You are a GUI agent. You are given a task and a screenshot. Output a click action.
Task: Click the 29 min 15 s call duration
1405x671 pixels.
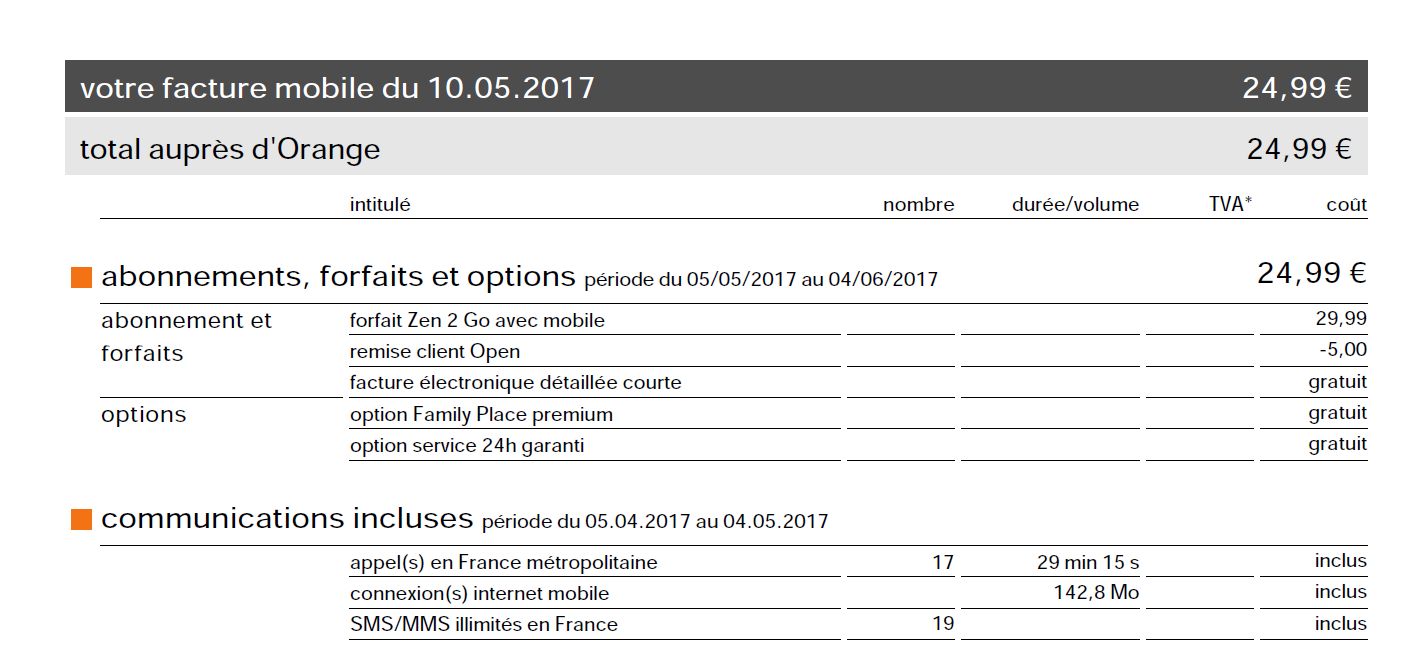pos(1088,562)
